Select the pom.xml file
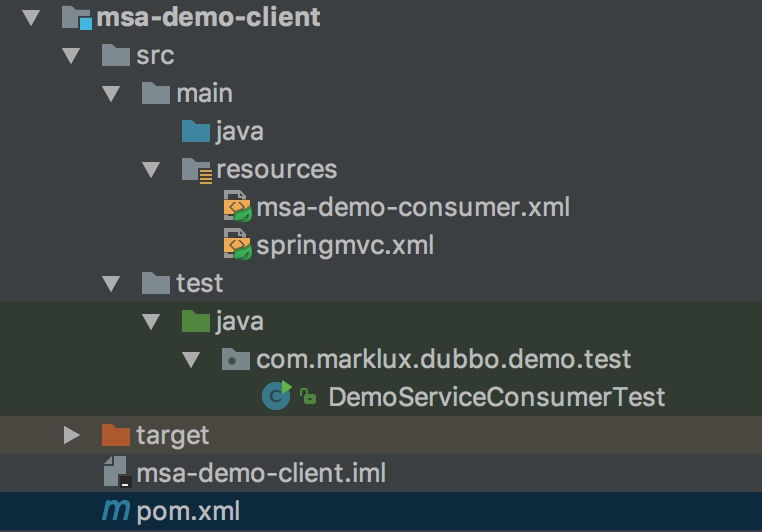The width and height of the screenshot is (762, 532). tap(188, 512)
